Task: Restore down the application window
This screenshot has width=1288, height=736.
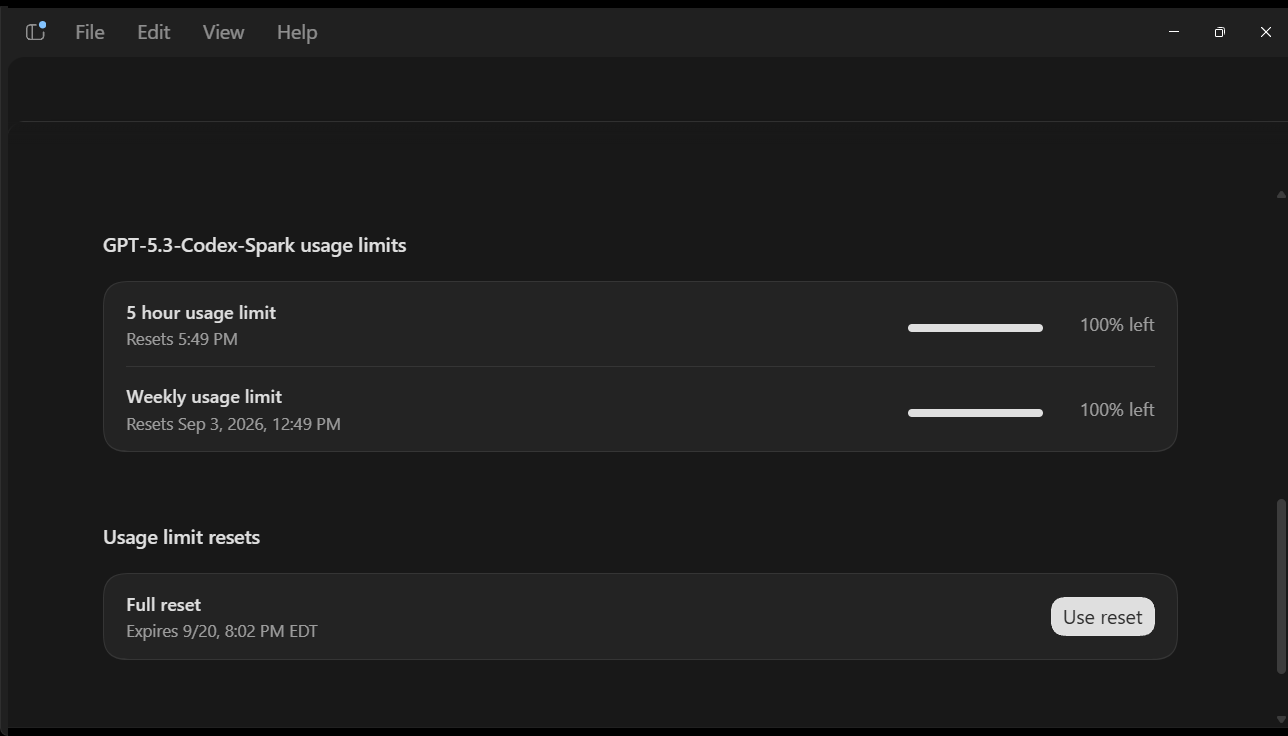Action: click(x=1220, y=32)
